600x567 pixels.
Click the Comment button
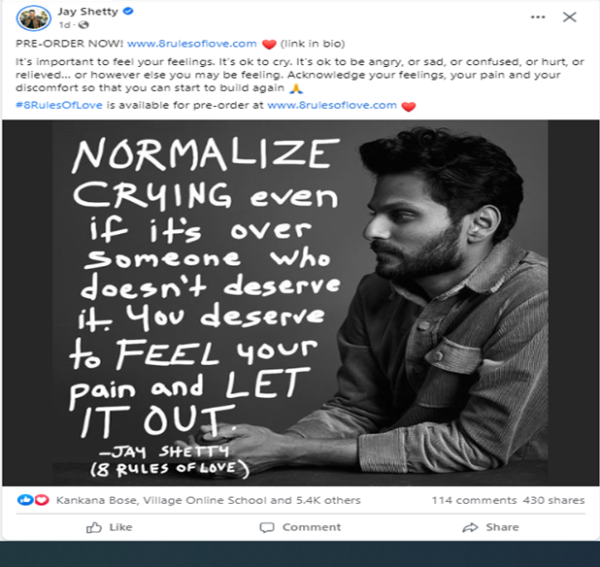300,527
